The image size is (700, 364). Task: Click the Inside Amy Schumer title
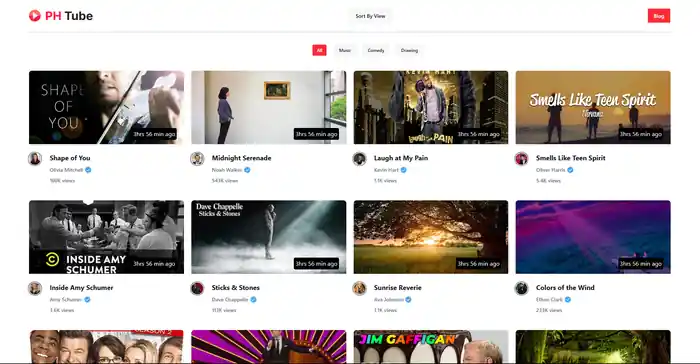(x=81, y=288)
